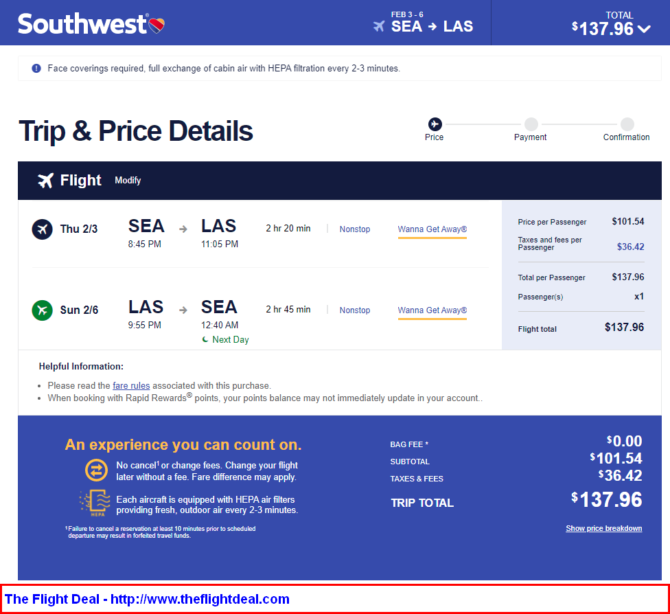Open the Modify flight link
The height and width of the screenshot is (614, 670).
[128, 180]
